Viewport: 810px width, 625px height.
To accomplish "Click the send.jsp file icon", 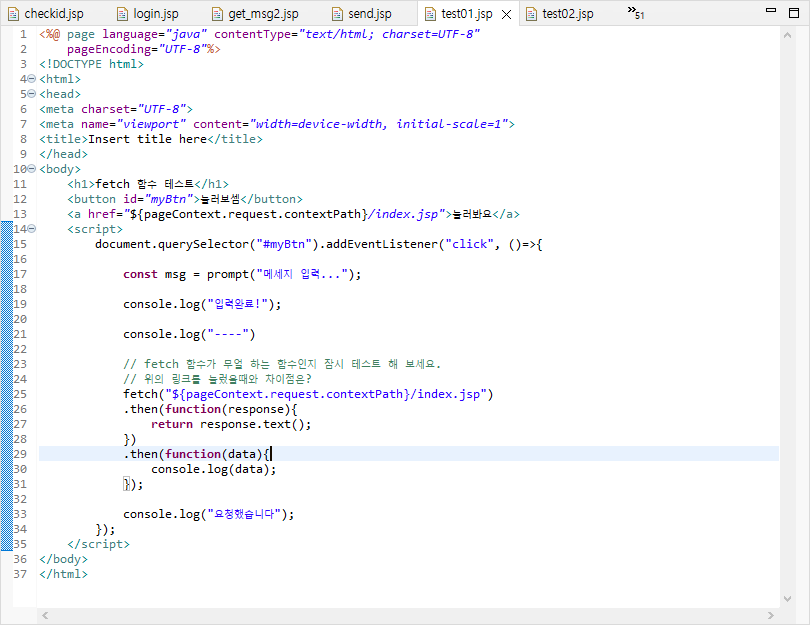I will click(x=337, y=14).
